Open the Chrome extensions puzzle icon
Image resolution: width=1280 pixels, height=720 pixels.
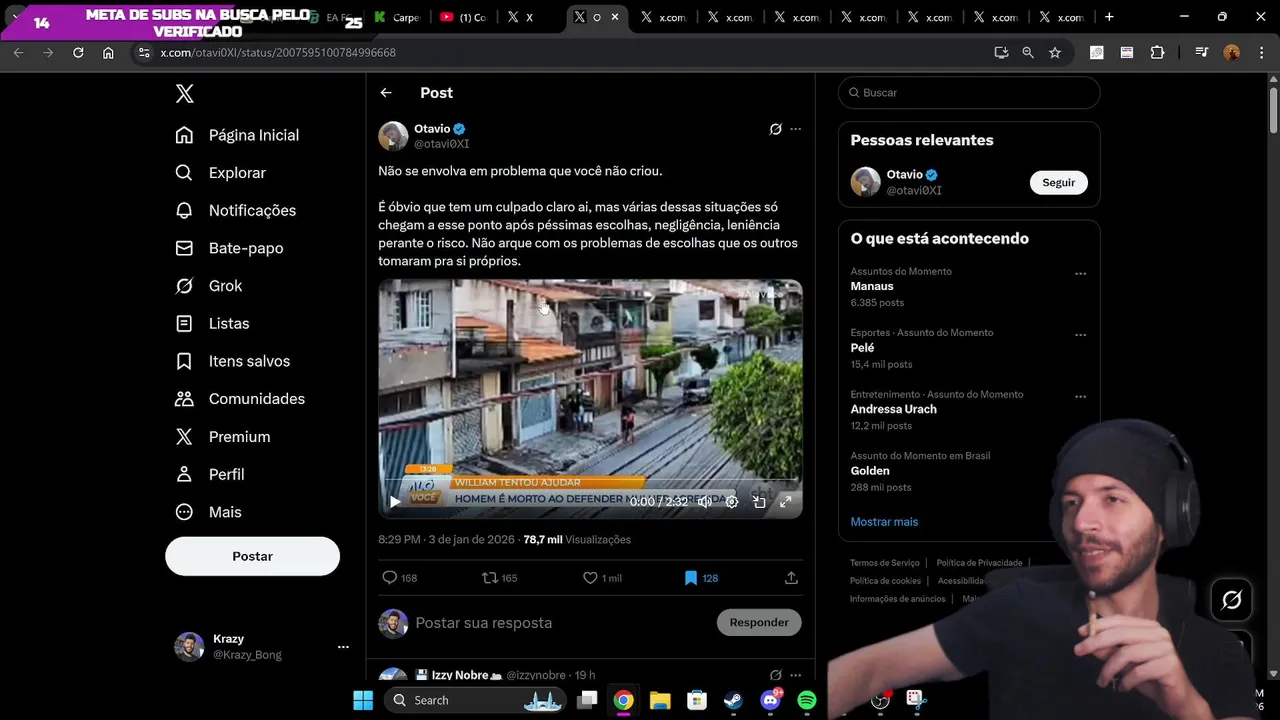1157,53
